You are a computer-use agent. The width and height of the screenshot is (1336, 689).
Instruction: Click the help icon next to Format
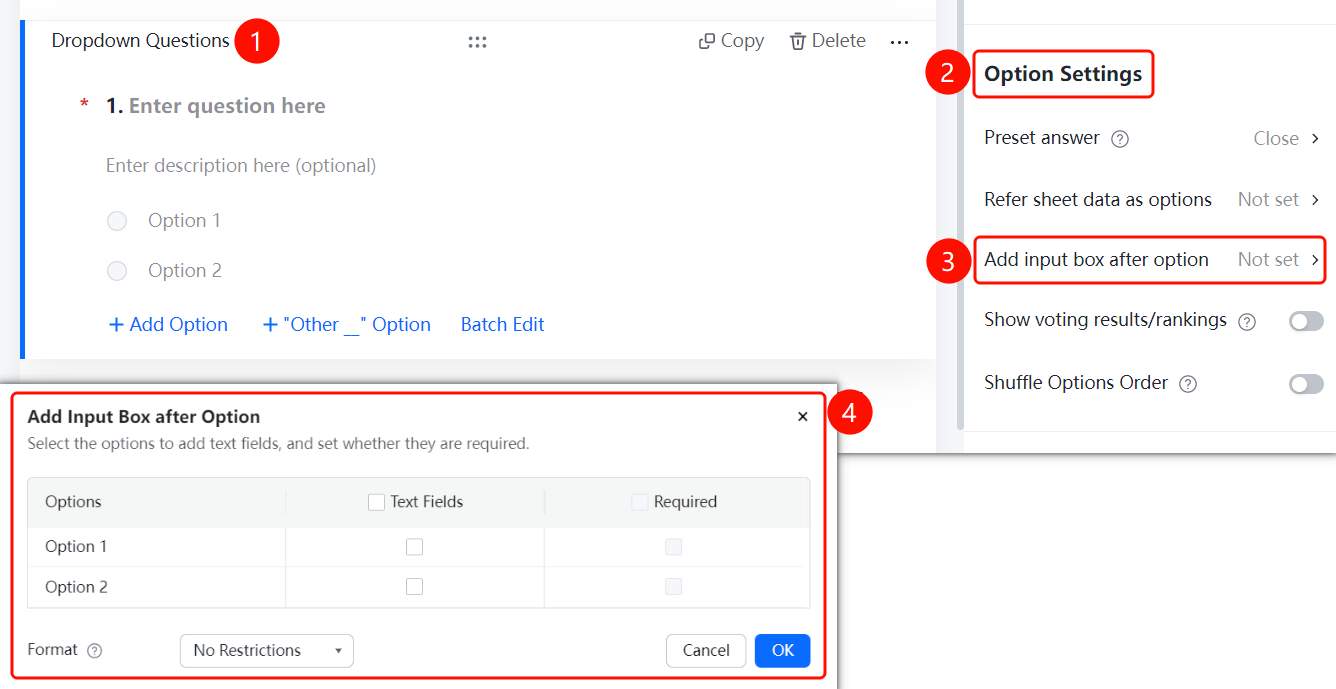point(95,651)
